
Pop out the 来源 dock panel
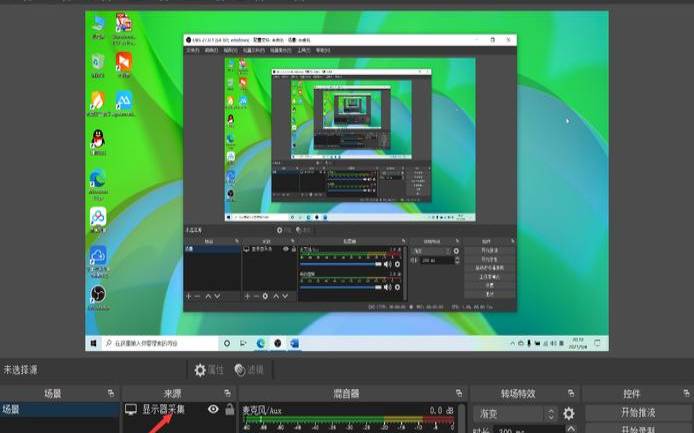227,393
